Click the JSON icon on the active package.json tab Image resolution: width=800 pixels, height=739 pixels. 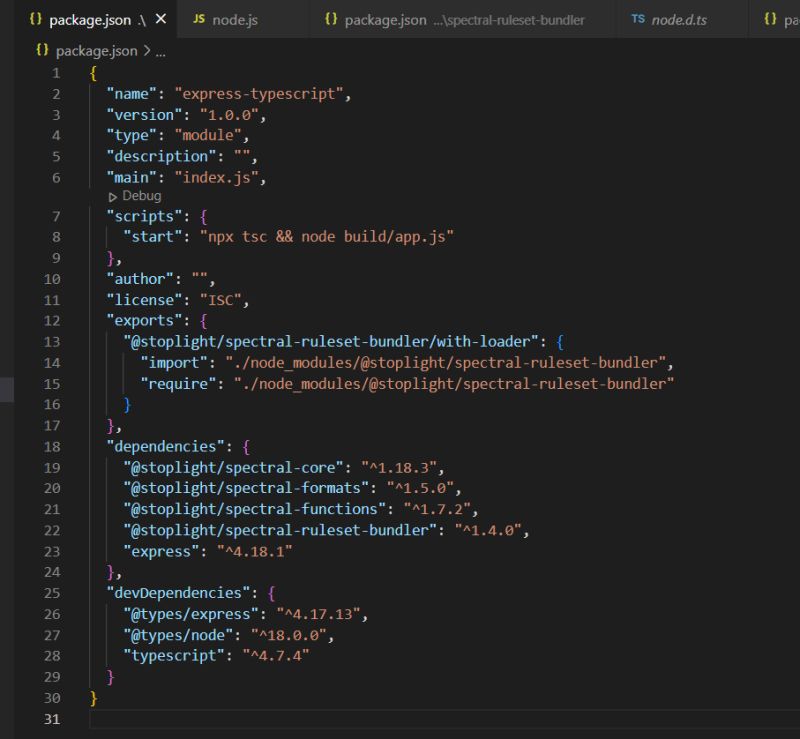pyautogui.click(x=35, y=19)
